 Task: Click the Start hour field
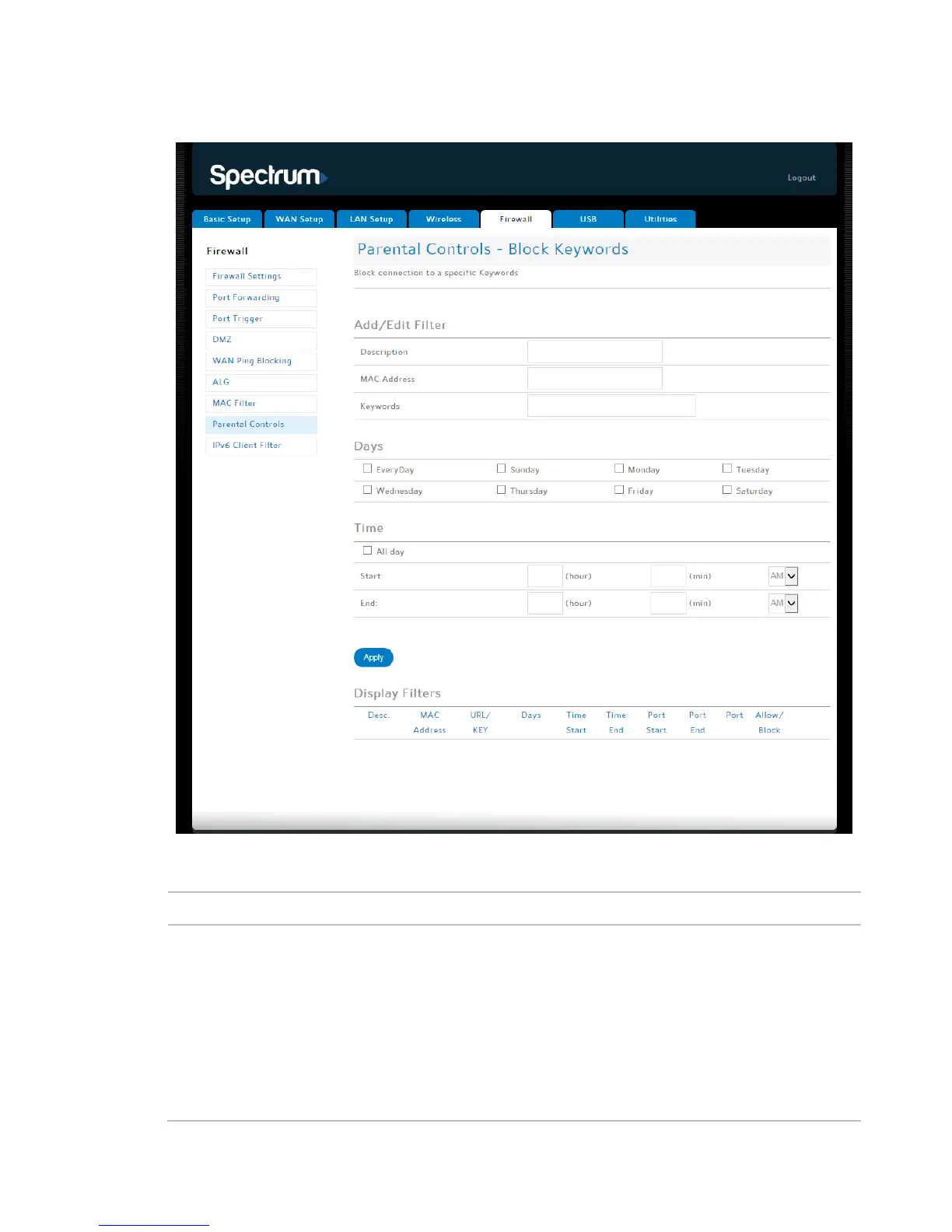[x=545, y=576]
